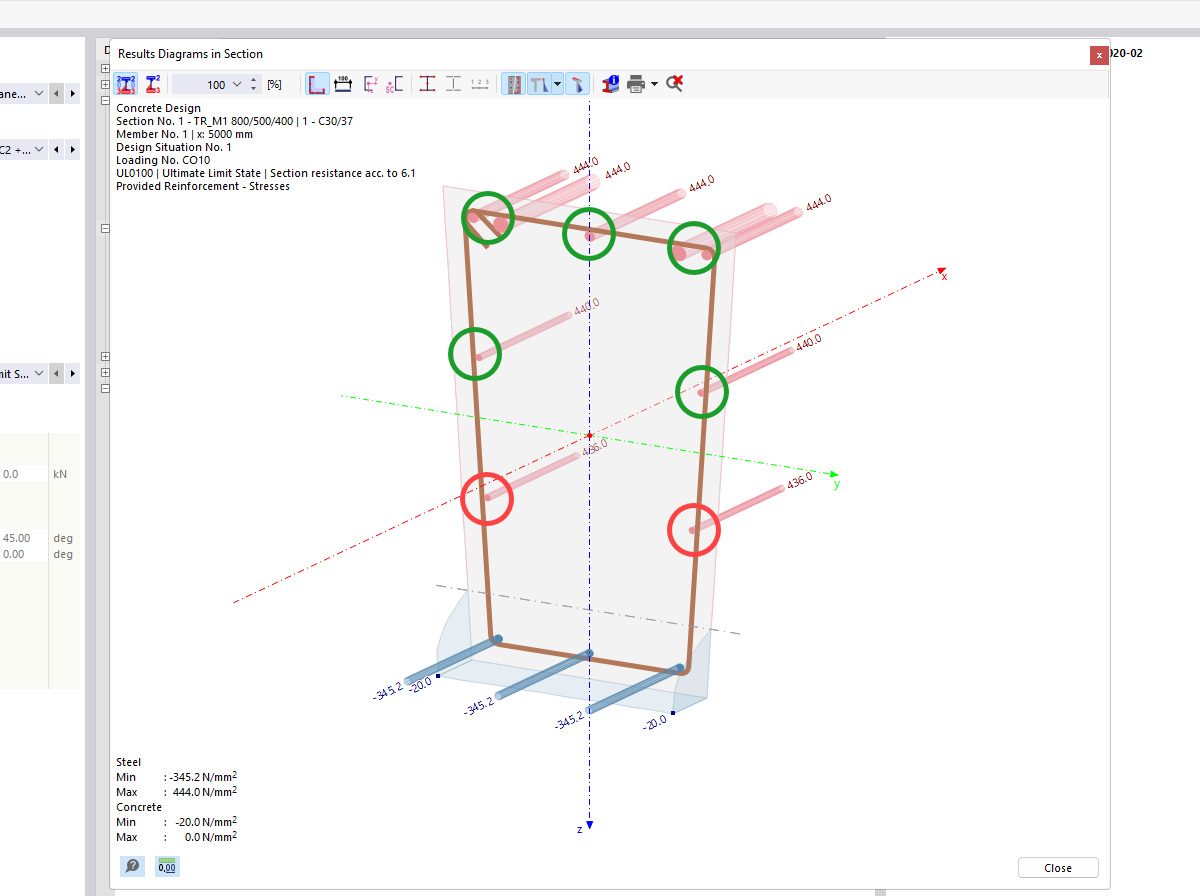Click the 0.0 kN value cell
This screenshot has height=896, width=1200.
point(23,474)
